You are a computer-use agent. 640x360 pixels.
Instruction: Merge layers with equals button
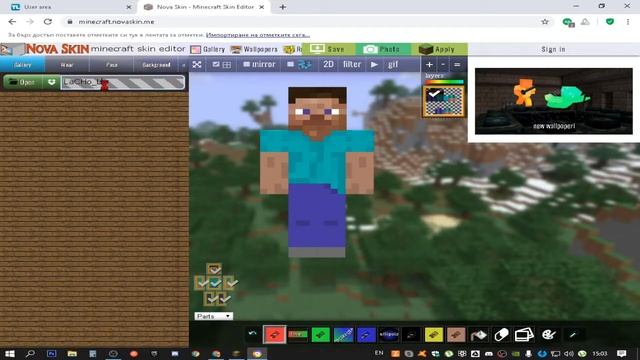pyautogui.click(x=457, y=64)
